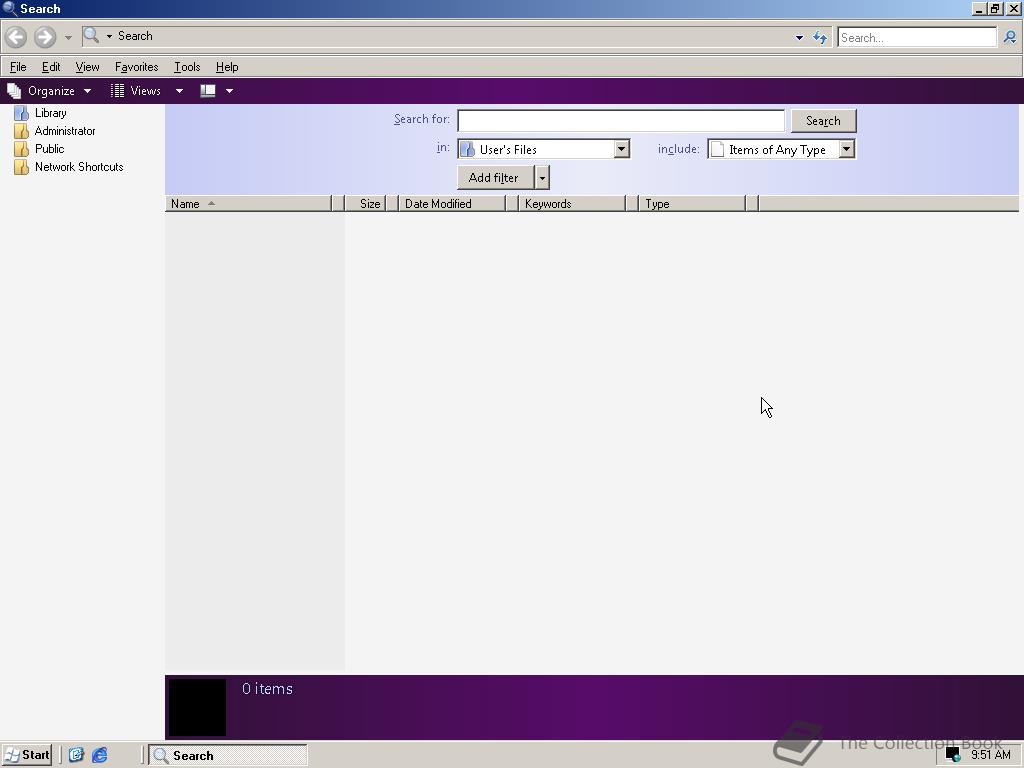This screenshot has height=768, width=1024.
Task: Click the network tray icon
Action: pyautogui.click(x=952, y=756)
